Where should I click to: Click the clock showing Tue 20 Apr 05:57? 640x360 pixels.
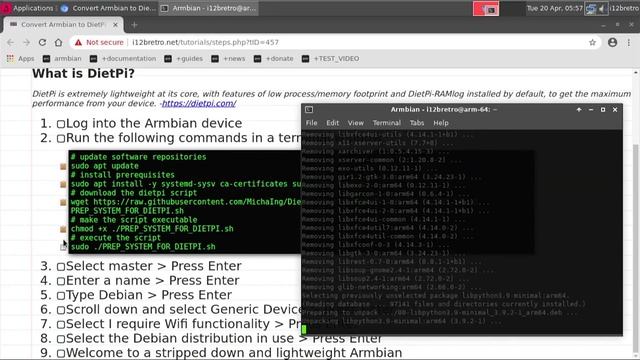[554, 8]
